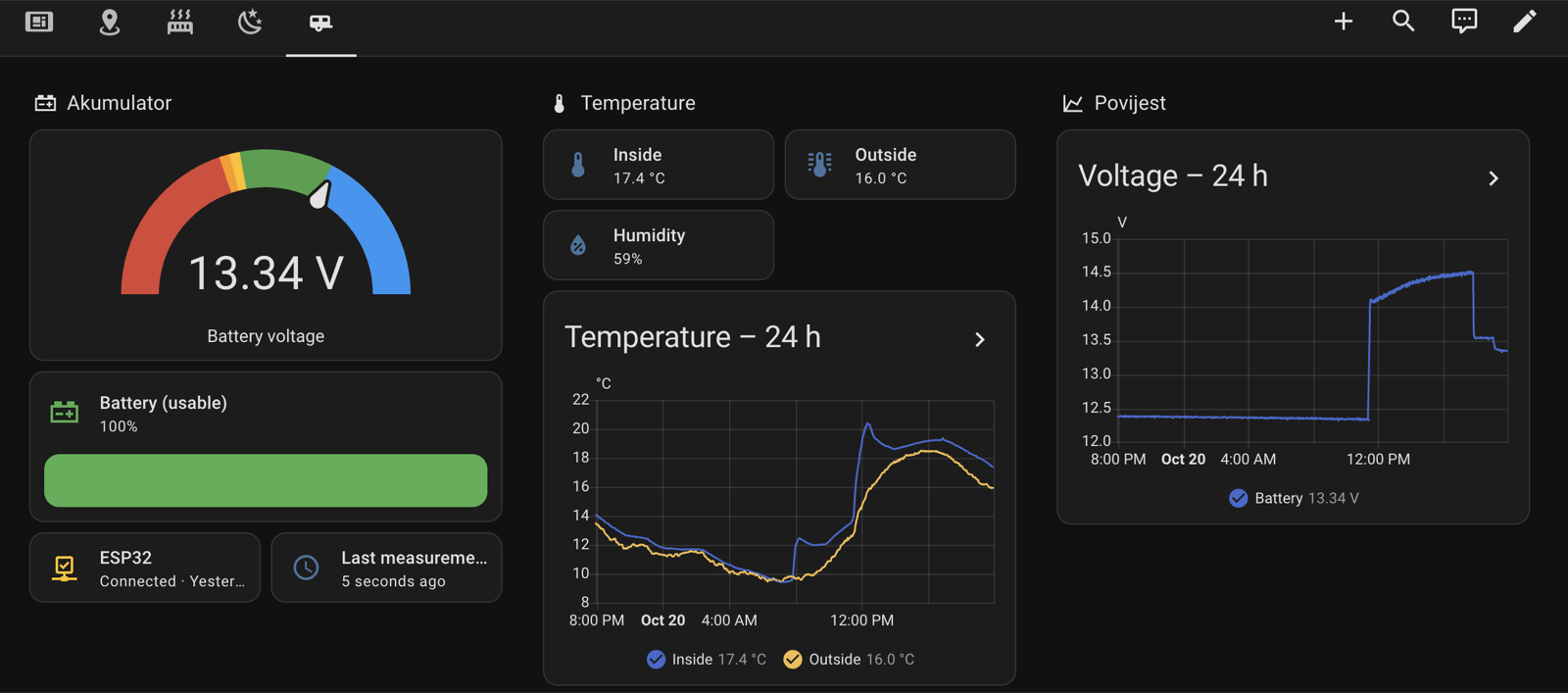Switch to the map marker view tab
Image resolution: width=1568 pixels, height=693 pixels.
(110, 22)
